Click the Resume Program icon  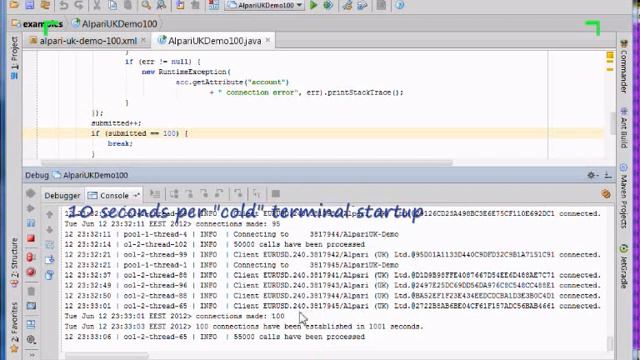[31, 208]
